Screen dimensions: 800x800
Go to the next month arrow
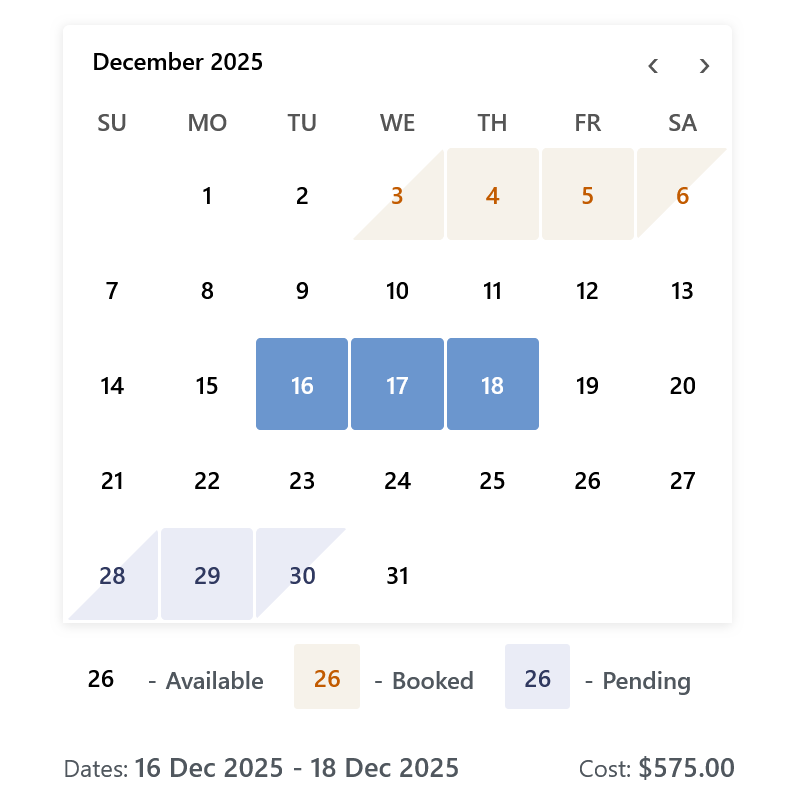click(704, 66)
